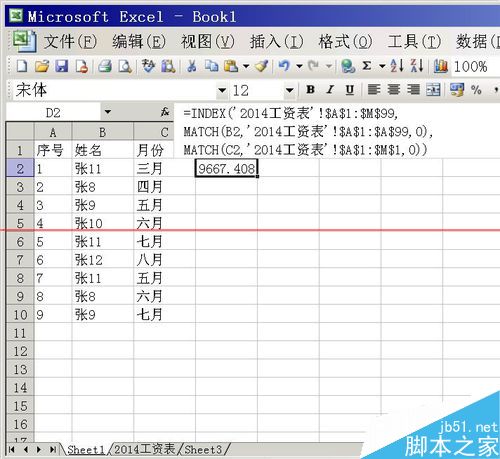Sort the data descending Z to A
The height and width of the screenshot is (459, 500).
pyautogui.click(x=417, y=66)
